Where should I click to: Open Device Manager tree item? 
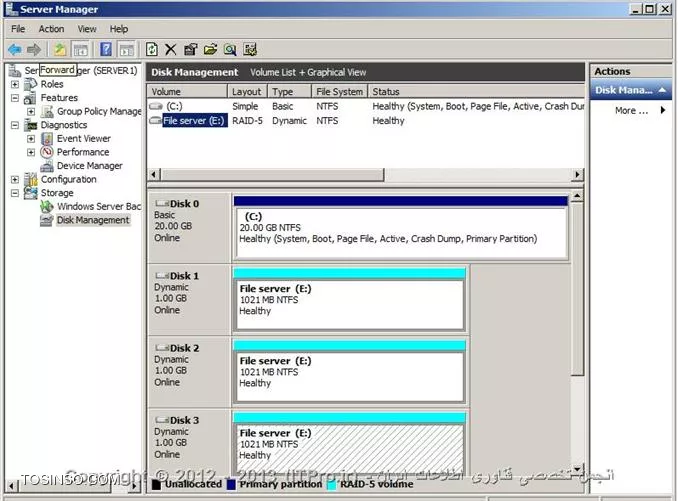pos(90,166)
